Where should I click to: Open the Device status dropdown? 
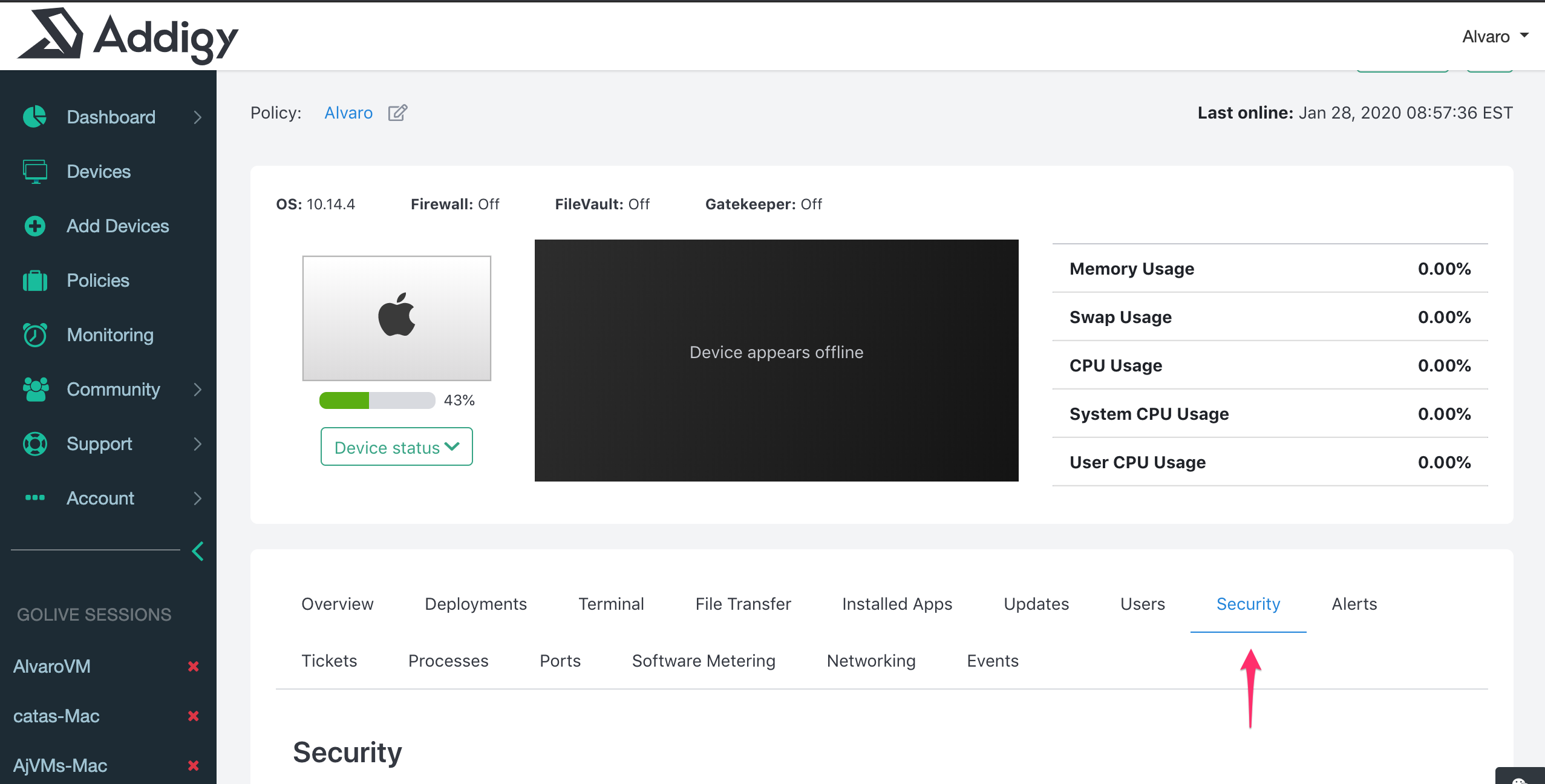[396, 447]
